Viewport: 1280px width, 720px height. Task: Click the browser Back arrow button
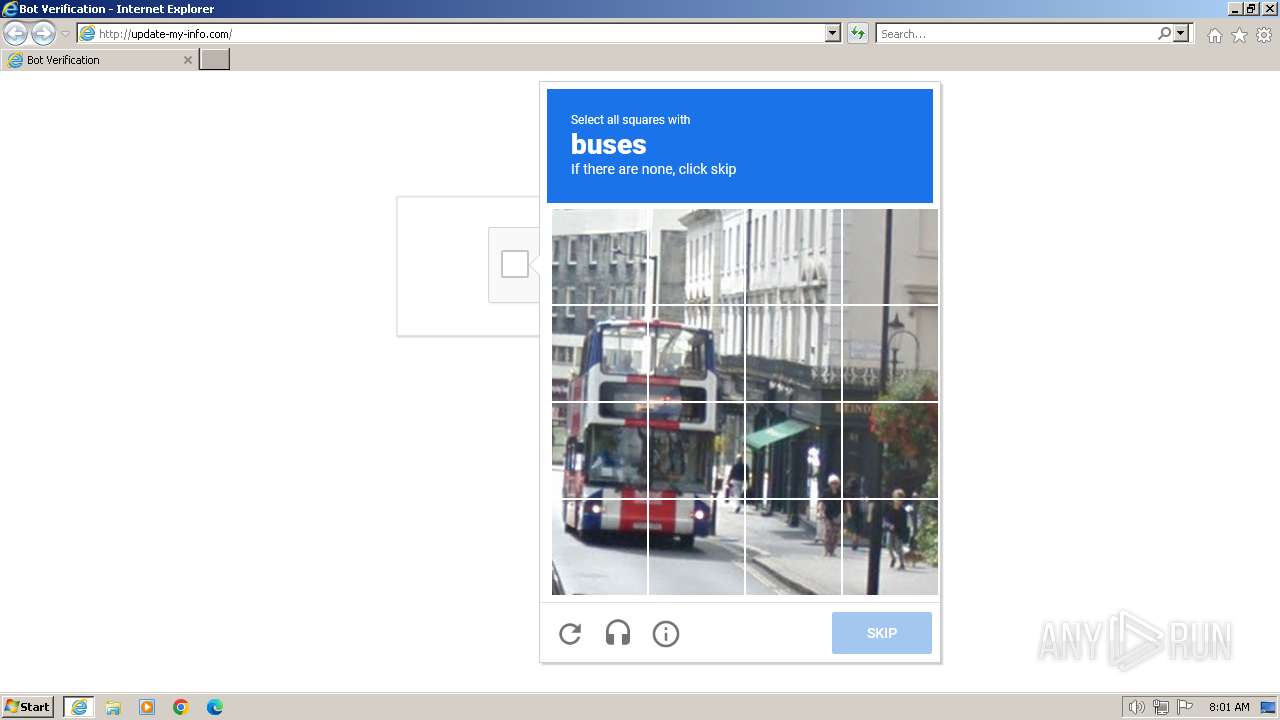[x=15, y=33]
